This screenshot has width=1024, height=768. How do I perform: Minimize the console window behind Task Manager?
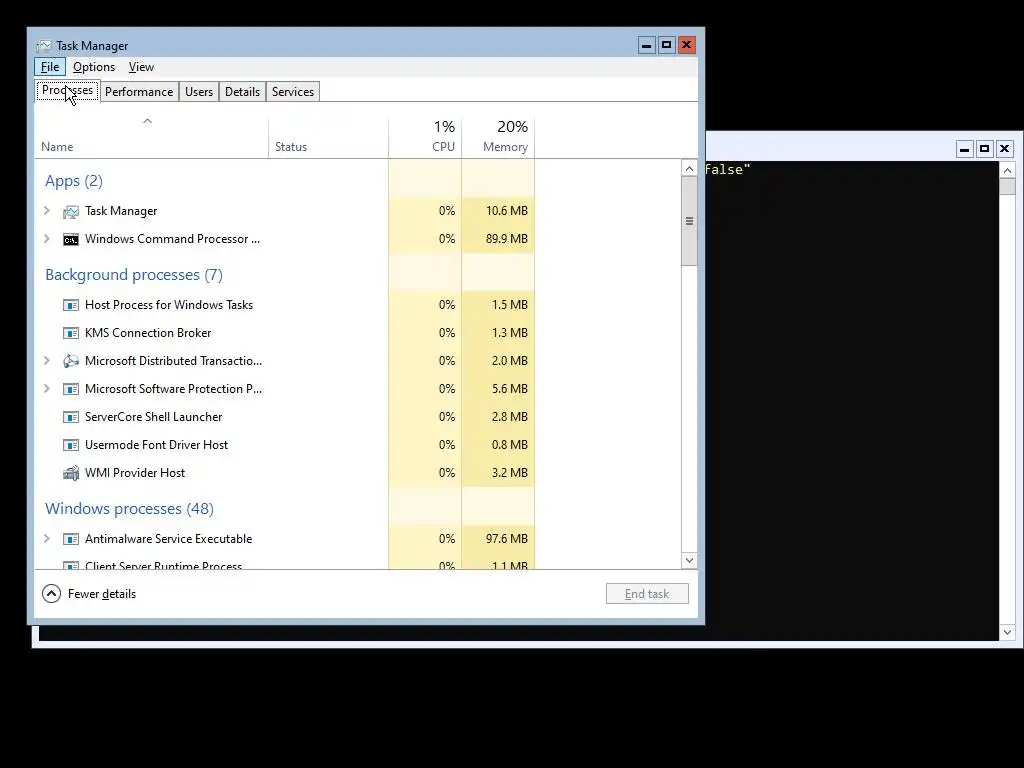click(965, 149)
